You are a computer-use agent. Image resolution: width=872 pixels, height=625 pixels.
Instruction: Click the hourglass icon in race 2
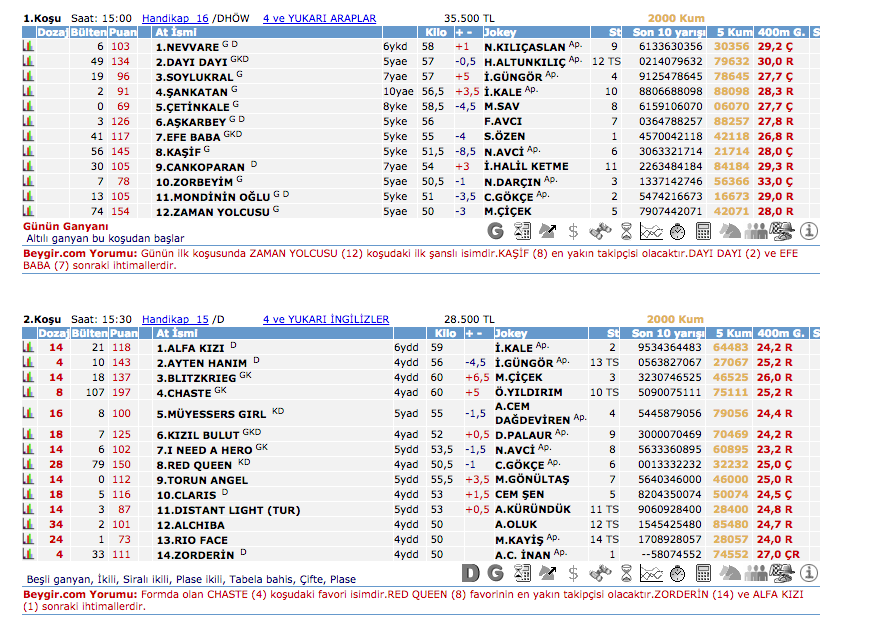pyautogui.click(x=626, y=573)
